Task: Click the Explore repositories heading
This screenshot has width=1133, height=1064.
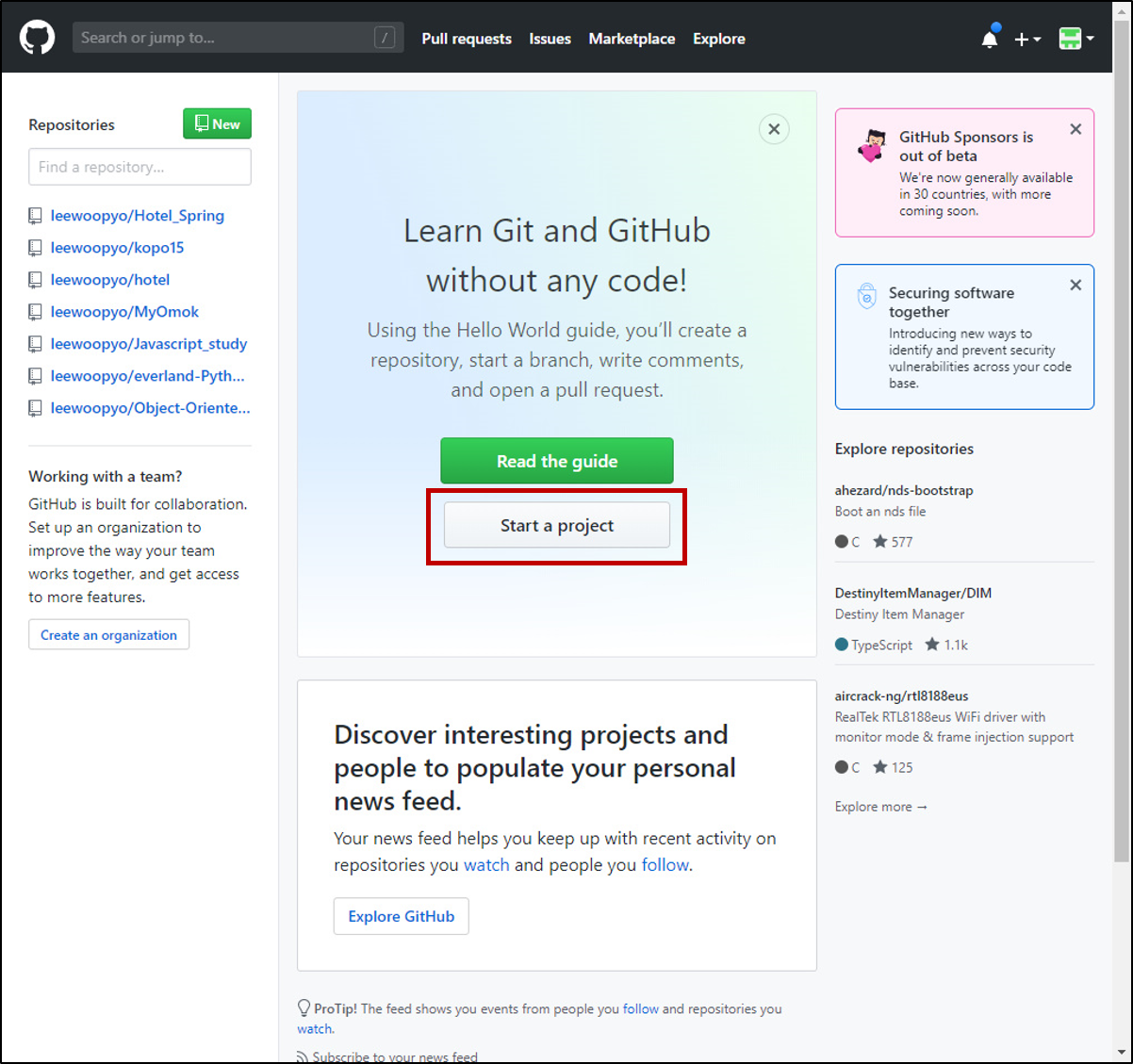Action: tap(904, 449)
